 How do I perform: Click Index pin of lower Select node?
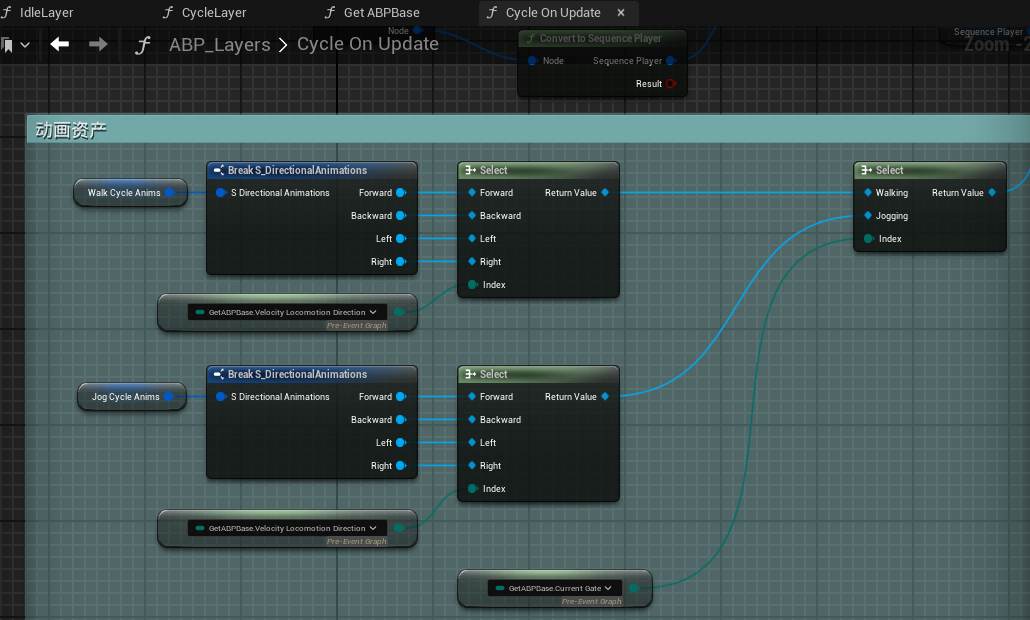click(472, 489)
